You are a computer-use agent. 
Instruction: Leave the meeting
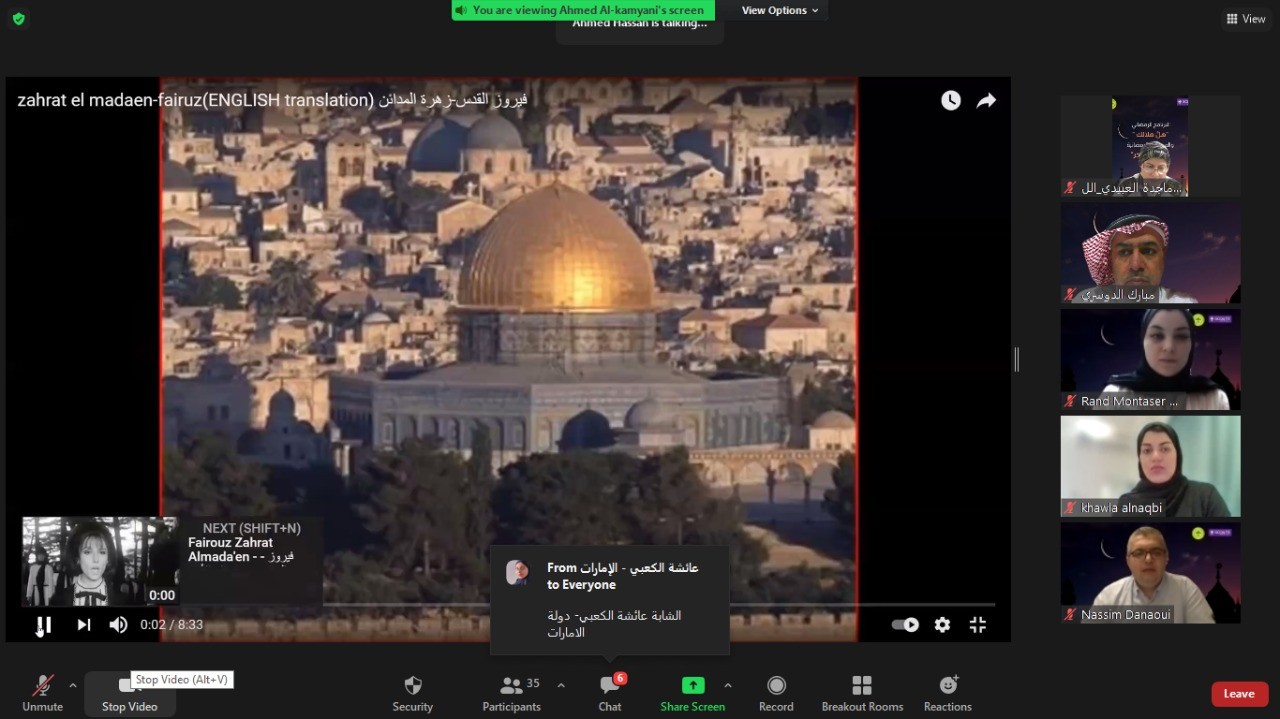[1239, 694]
